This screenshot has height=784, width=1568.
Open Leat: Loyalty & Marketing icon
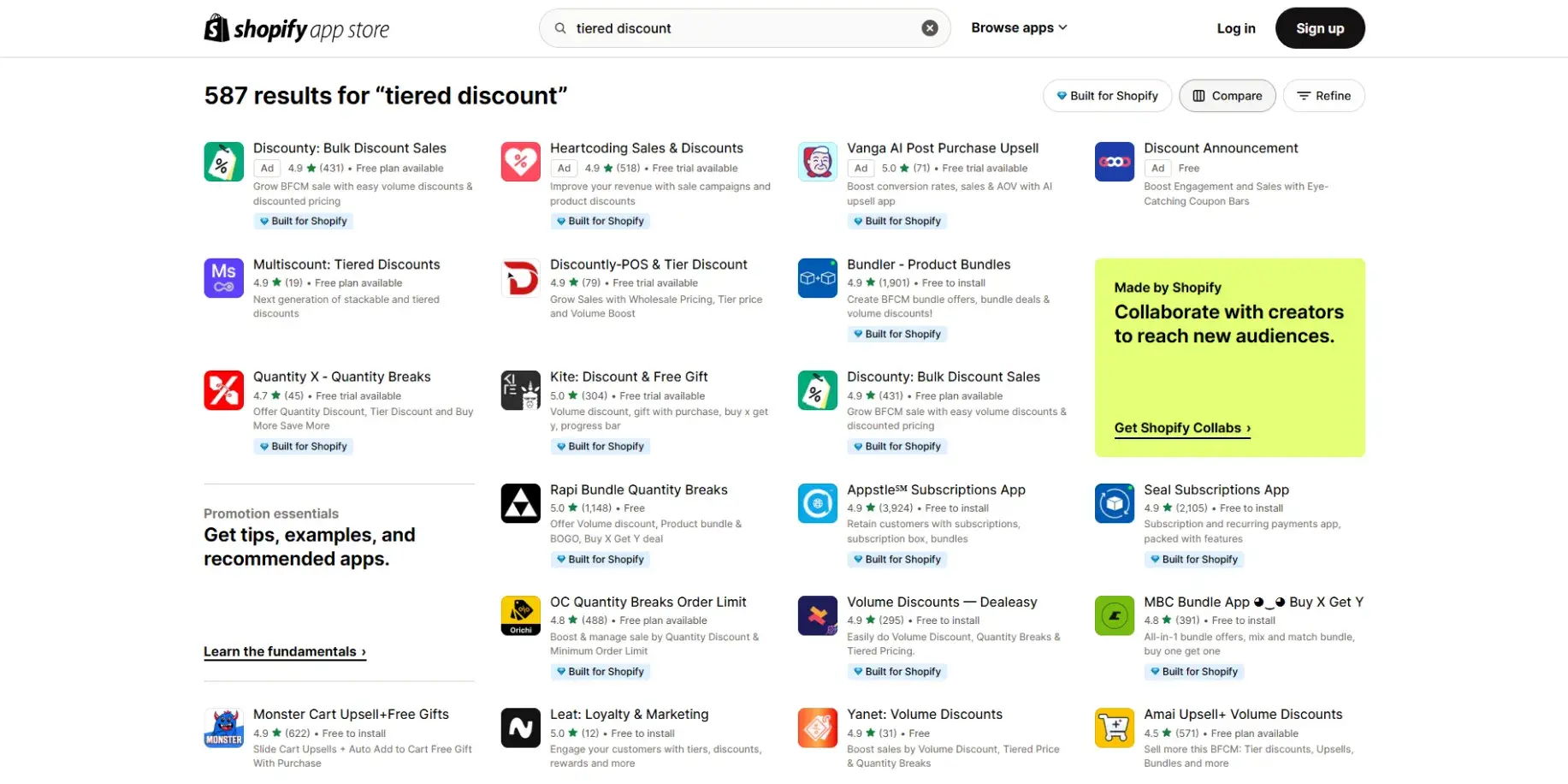(x=520, y=728)
